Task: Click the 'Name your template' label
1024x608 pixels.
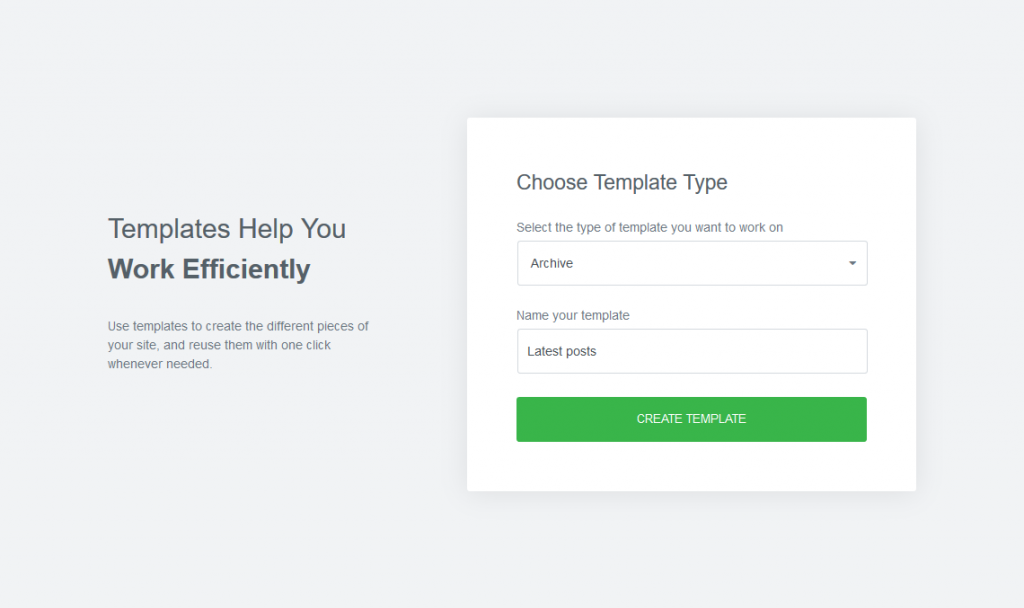Action: pos(573,315)
